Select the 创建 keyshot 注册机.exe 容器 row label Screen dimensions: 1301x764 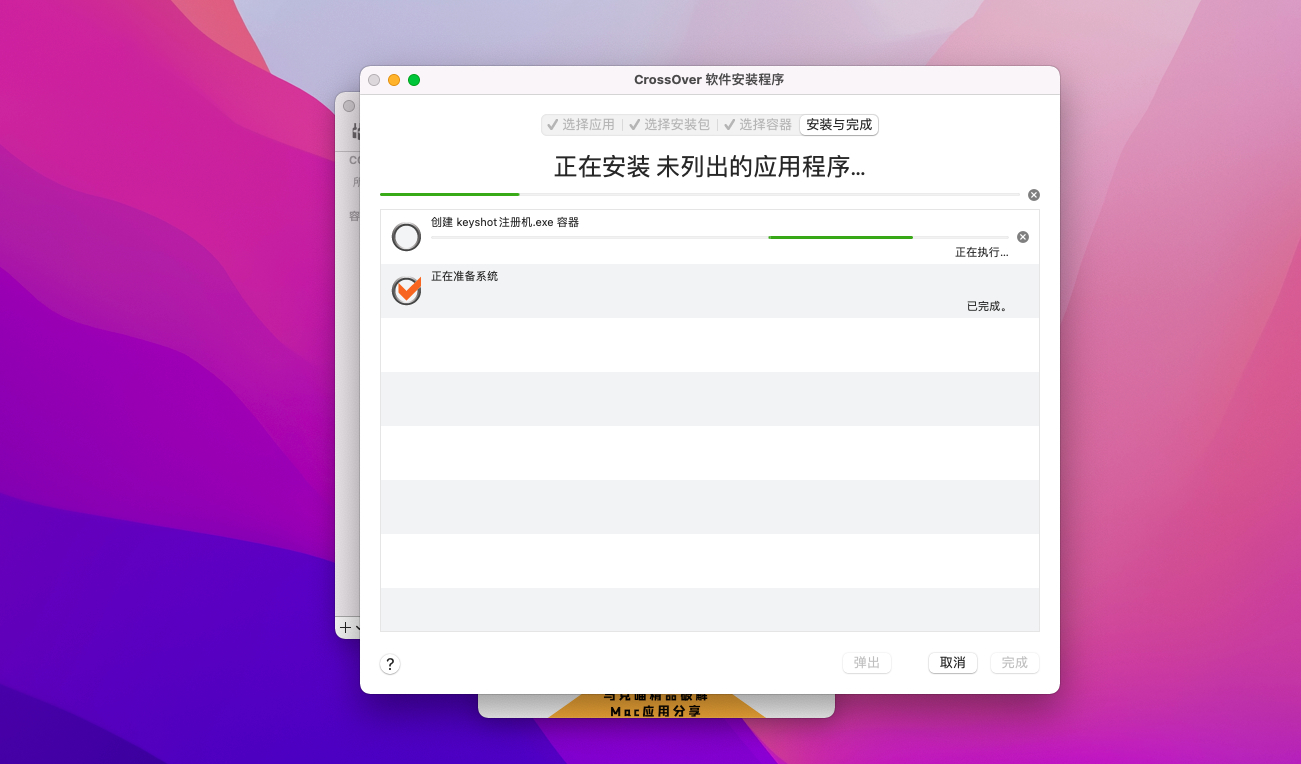coord(505,222)
